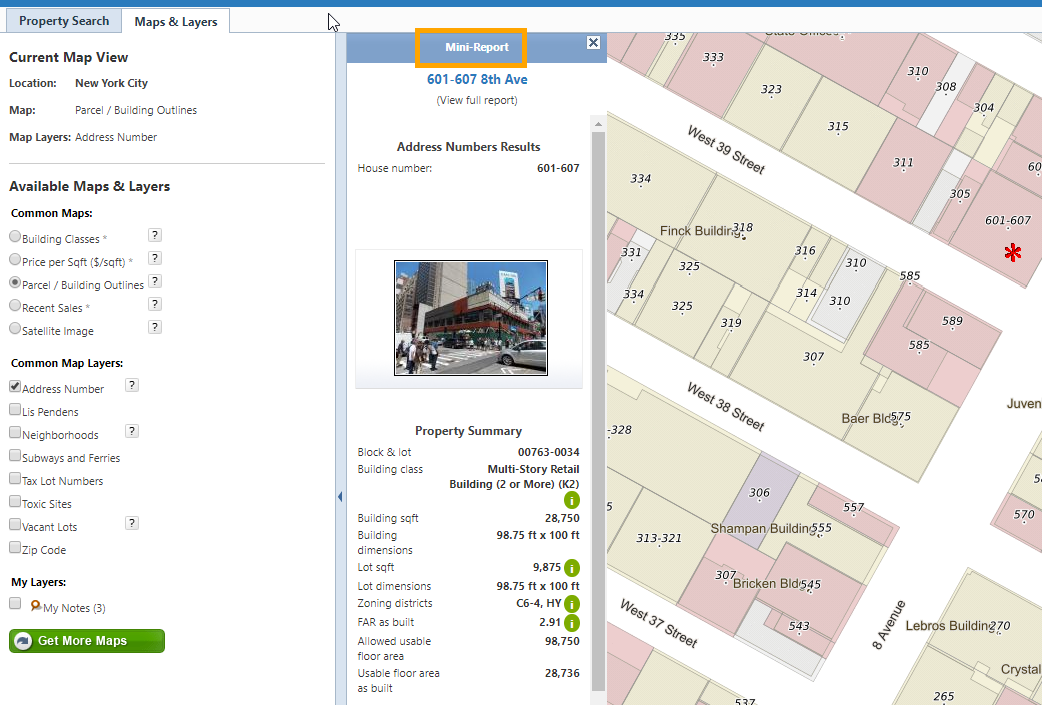Enable the Neighborhoods layer checkbox
Screen dimensions: 1042x705
15,433
